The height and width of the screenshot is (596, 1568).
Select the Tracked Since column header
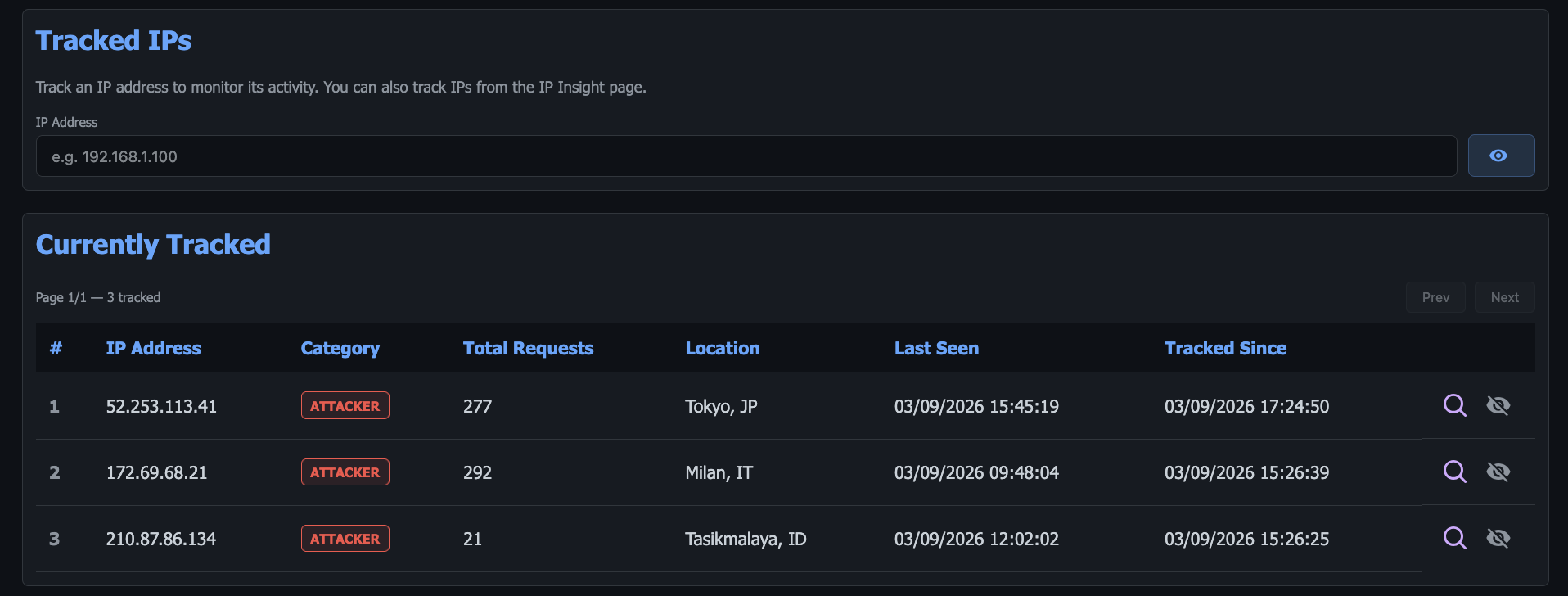[x=1225, y=348]
